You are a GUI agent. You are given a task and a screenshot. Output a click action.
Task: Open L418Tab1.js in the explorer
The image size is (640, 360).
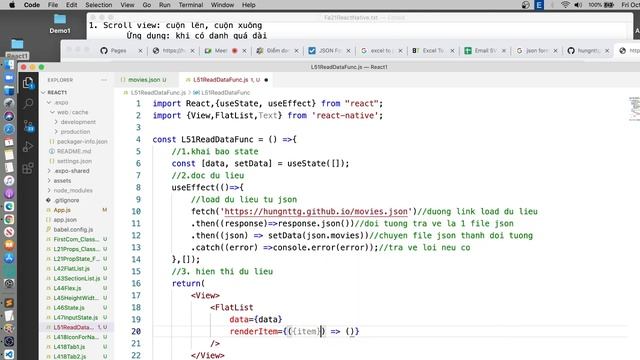(69, 347)
